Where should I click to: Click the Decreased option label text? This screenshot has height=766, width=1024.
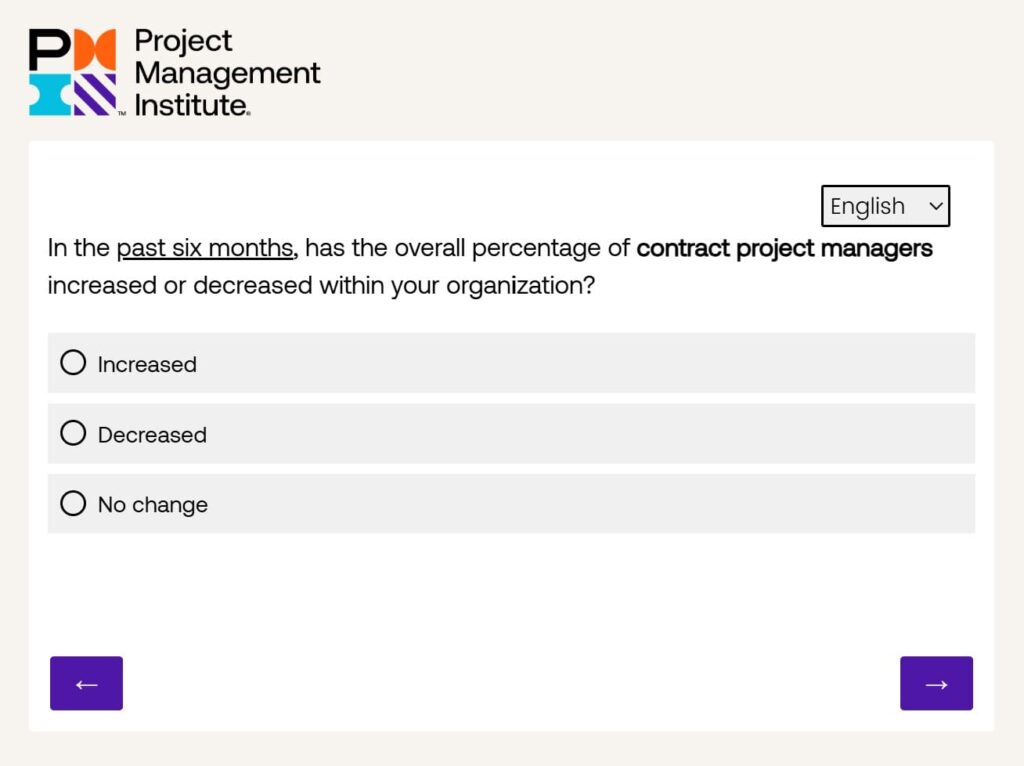[x=152, y=435]
